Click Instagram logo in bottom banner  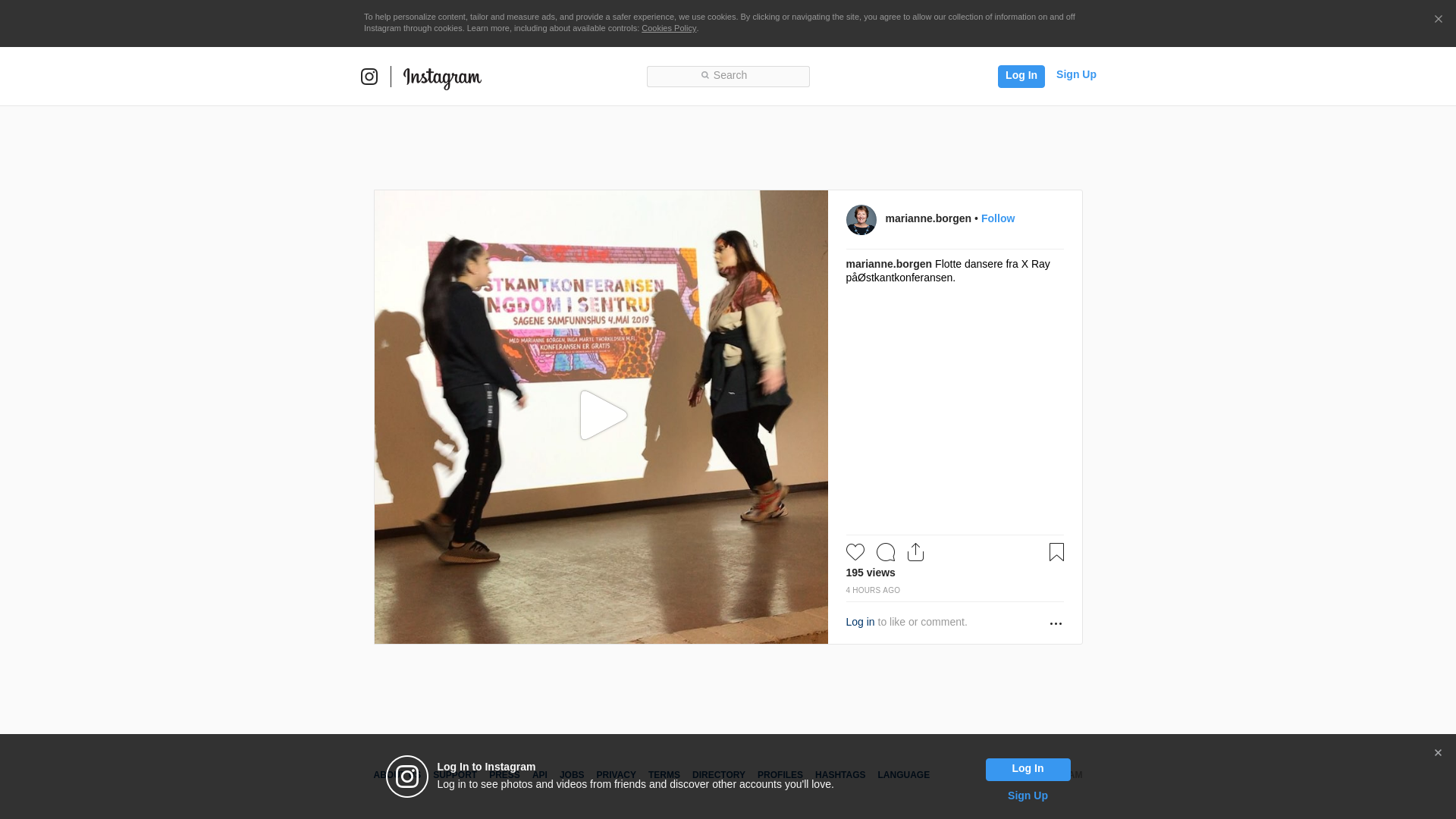coord(407,777)
